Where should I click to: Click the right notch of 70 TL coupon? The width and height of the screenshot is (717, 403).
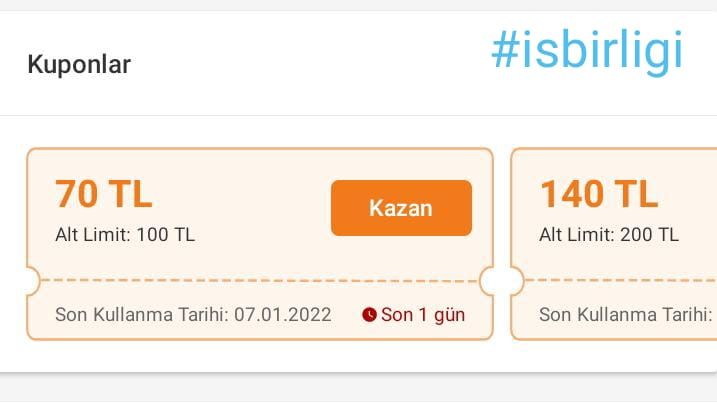491,281
